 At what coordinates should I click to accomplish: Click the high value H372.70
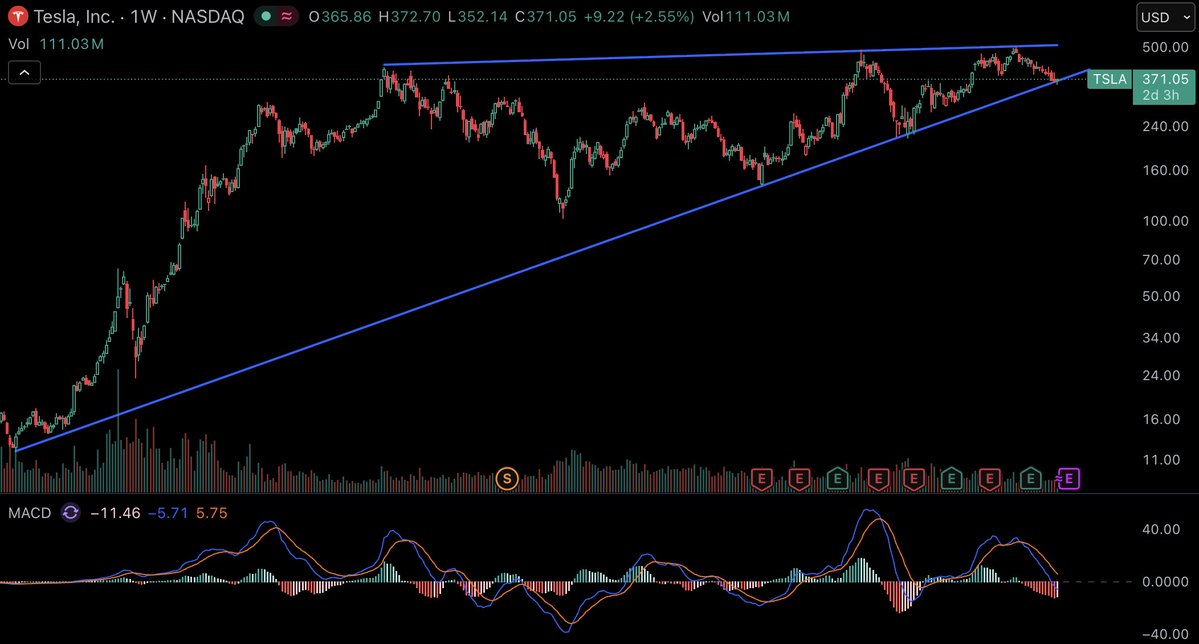(x=410, y=17)
